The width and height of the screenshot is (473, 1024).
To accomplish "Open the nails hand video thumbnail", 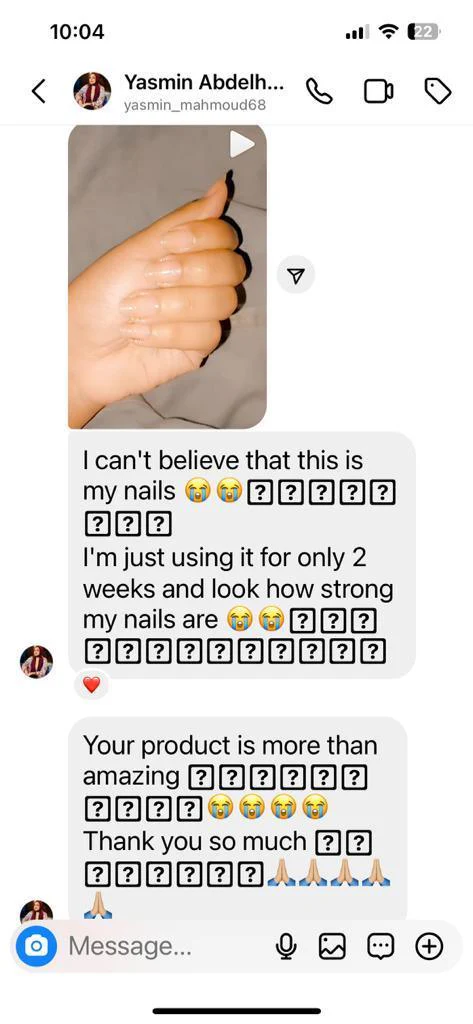I will tap(167, 276).
